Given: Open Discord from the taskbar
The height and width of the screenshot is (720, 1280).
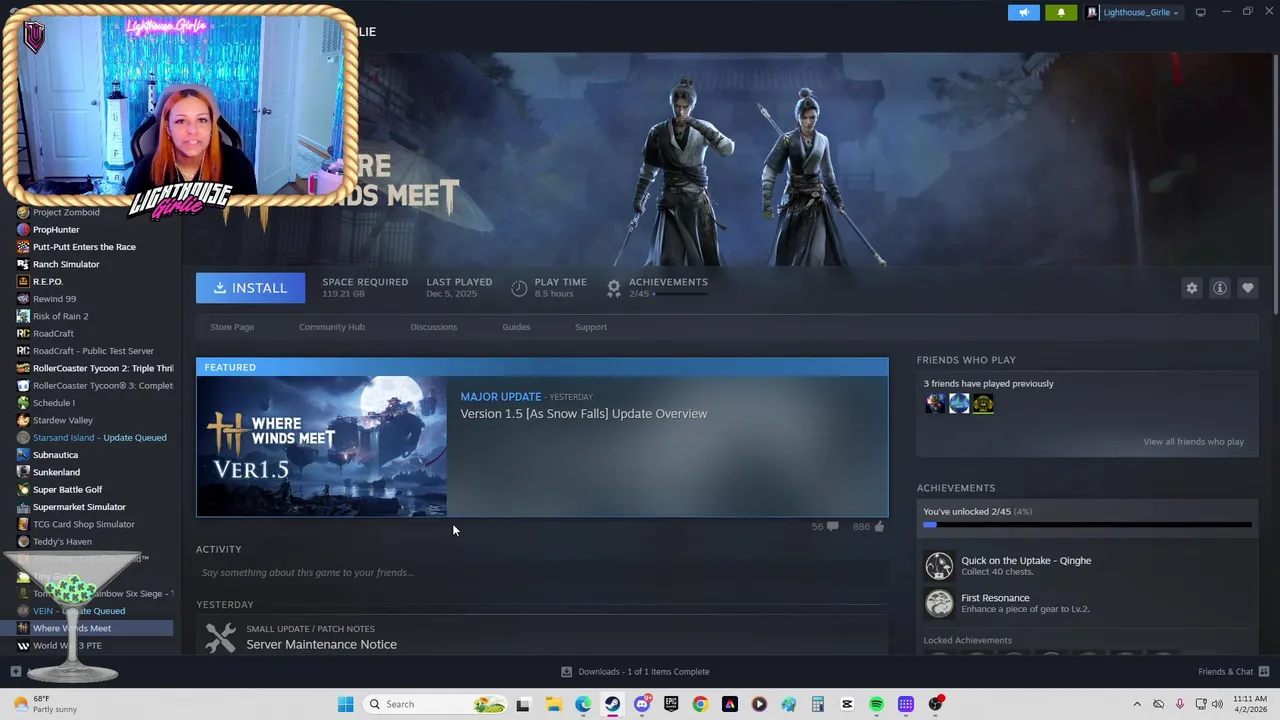Looking at the screenshot, I should point(642,704).
